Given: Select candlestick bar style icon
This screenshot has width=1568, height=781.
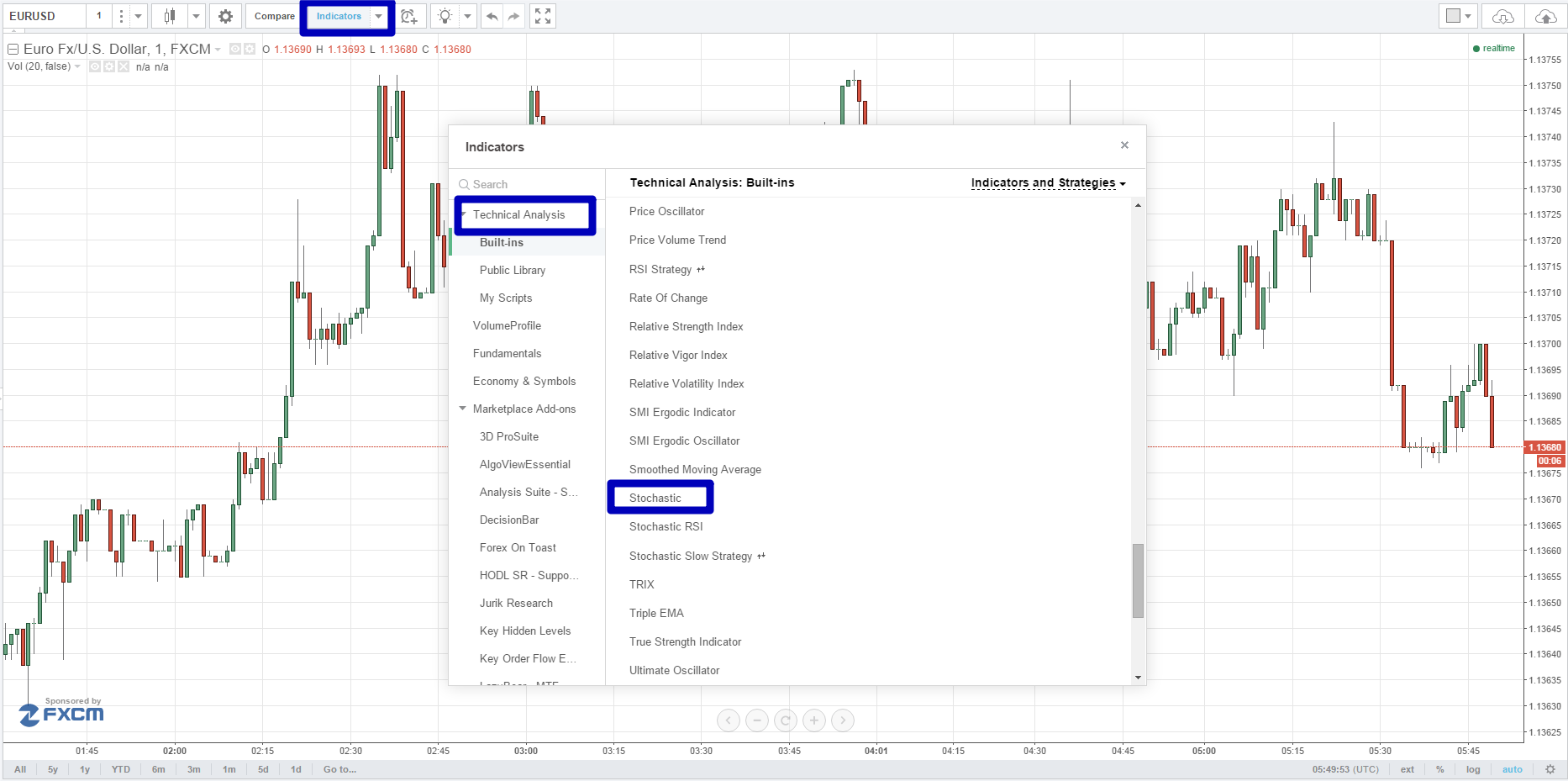Looking at the screenshot, I should 170,16.
